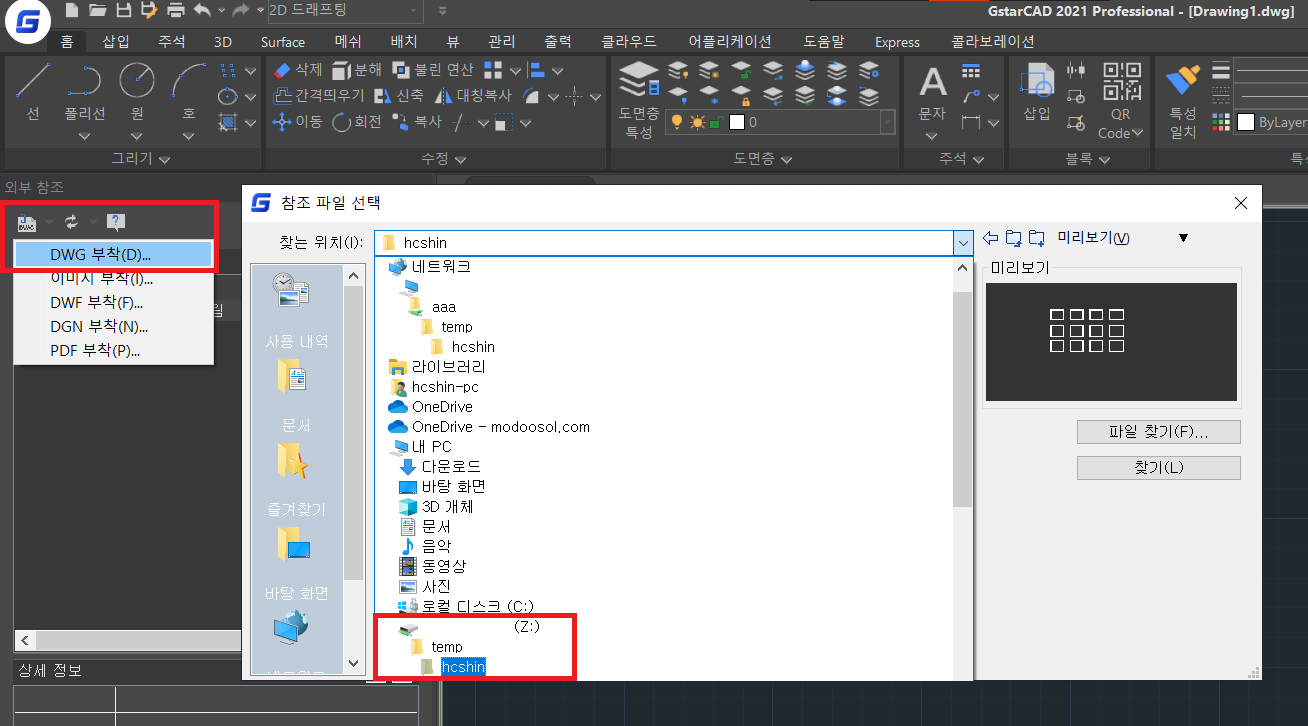Click the Mirror (대칭복사) tool

472,96
